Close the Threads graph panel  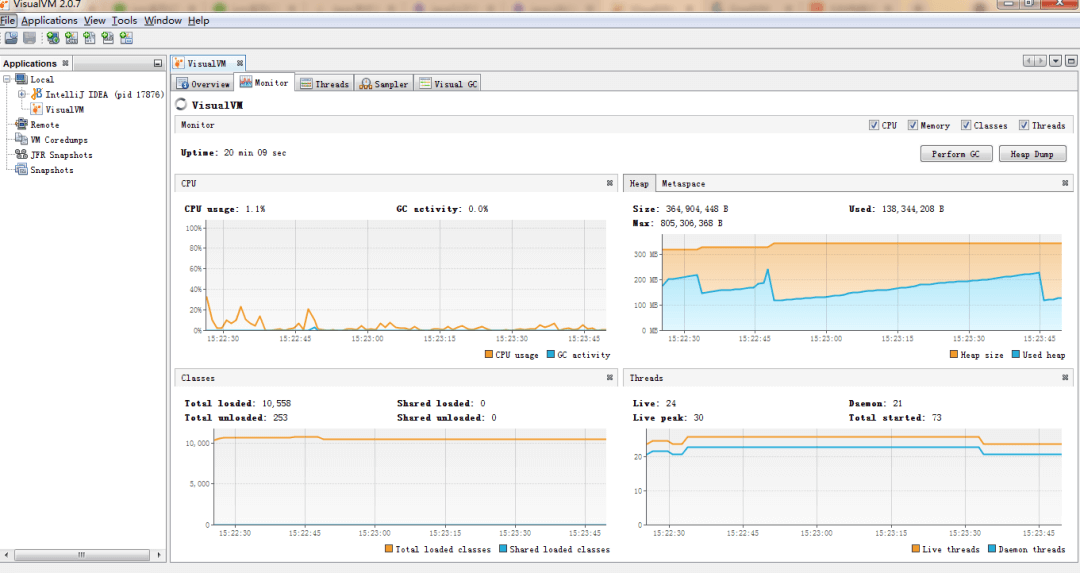click(1065, 377)
